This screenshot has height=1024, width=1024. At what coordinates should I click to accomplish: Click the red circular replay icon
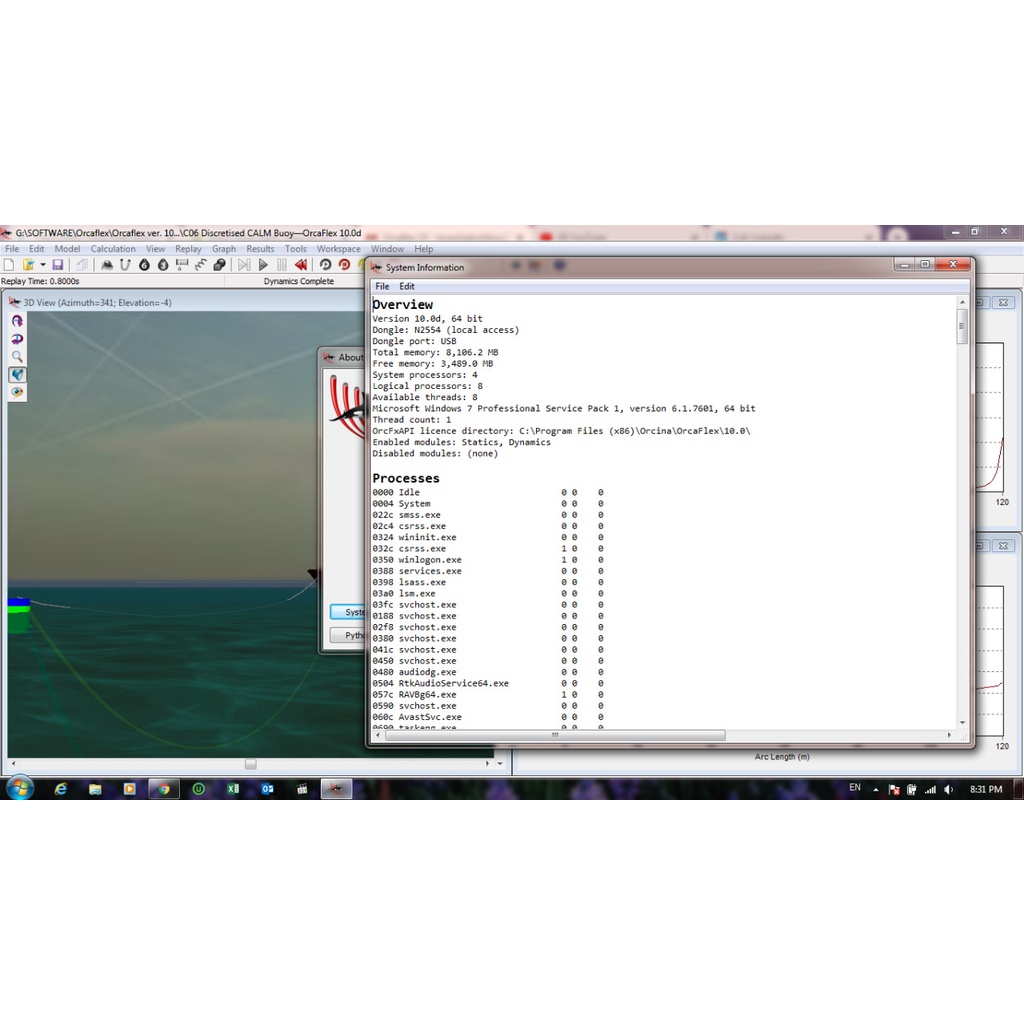[x=344, y=264]
